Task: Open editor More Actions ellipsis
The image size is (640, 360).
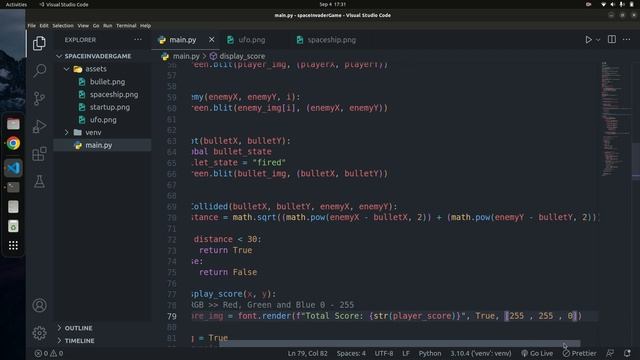Action: click(x=627, y=40)
